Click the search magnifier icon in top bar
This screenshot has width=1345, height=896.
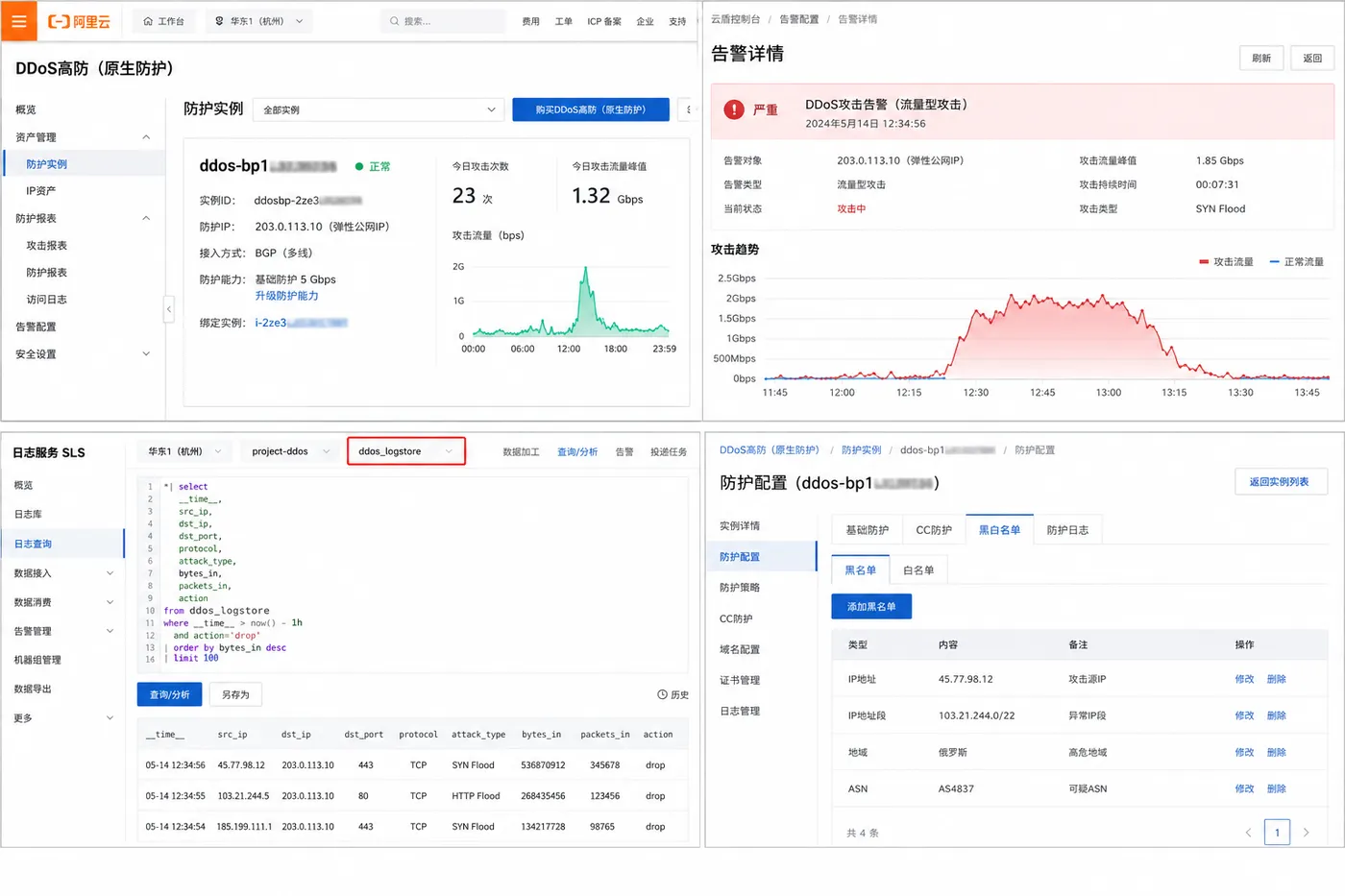click(394, 21)
